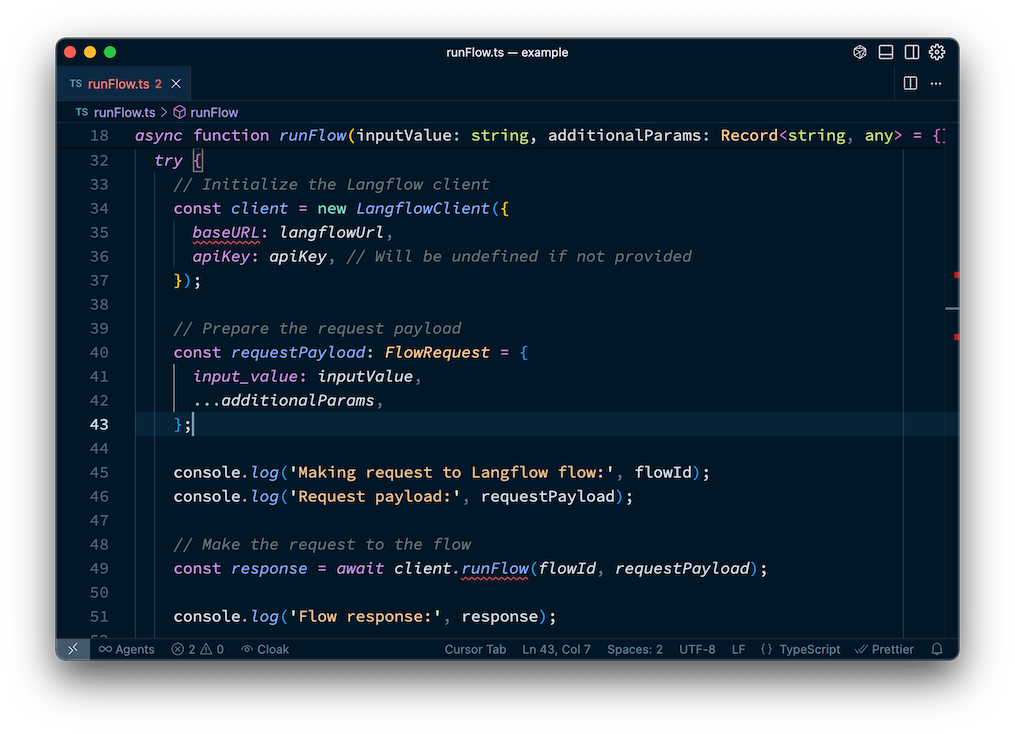Click Ln 43, Col 7 to go to line
Viewport: 1015px width, 734px height.
tap(556, 649)
